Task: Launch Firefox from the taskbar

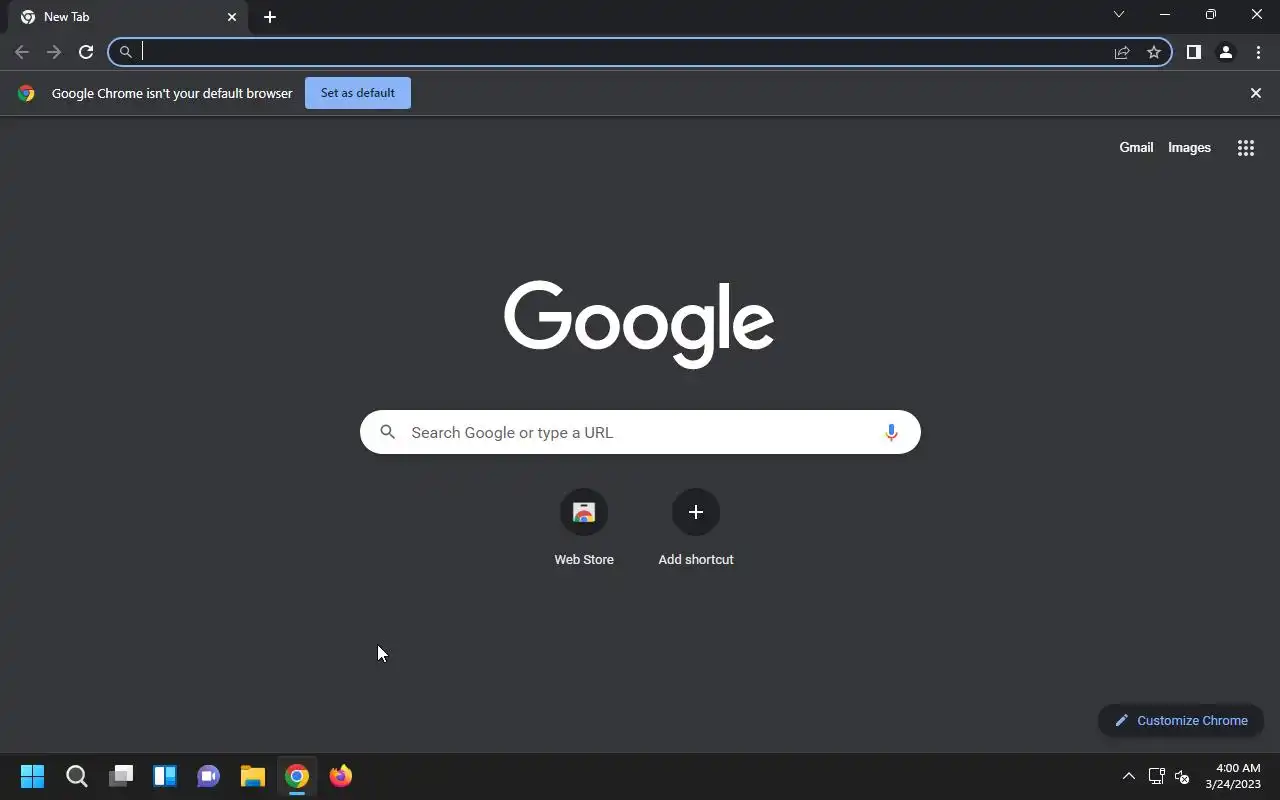Action: (x=341, y=776)
